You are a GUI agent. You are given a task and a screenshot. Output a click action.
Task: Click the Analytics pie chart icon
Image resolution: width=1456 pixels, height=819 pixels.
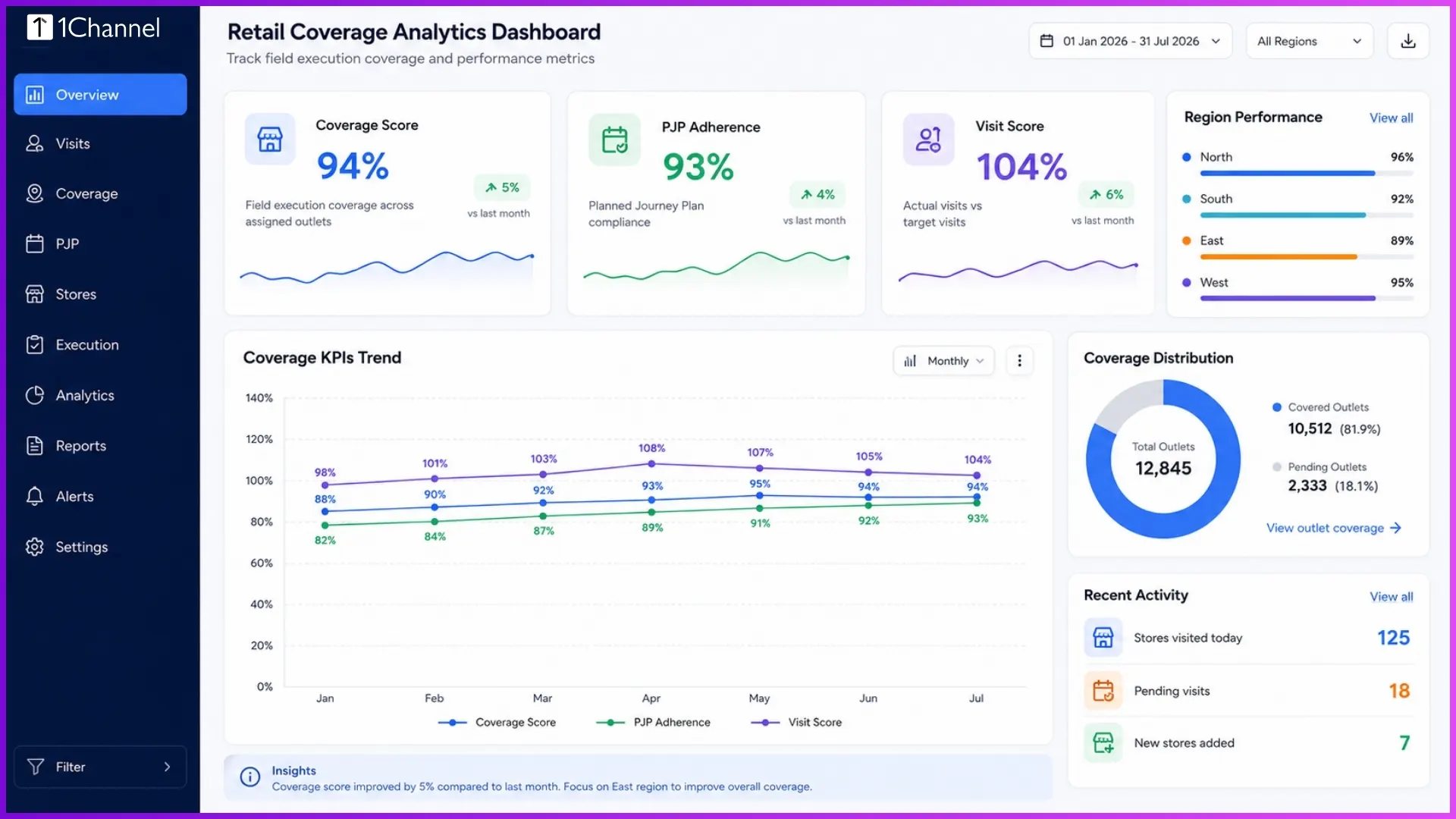coord(35,395)
